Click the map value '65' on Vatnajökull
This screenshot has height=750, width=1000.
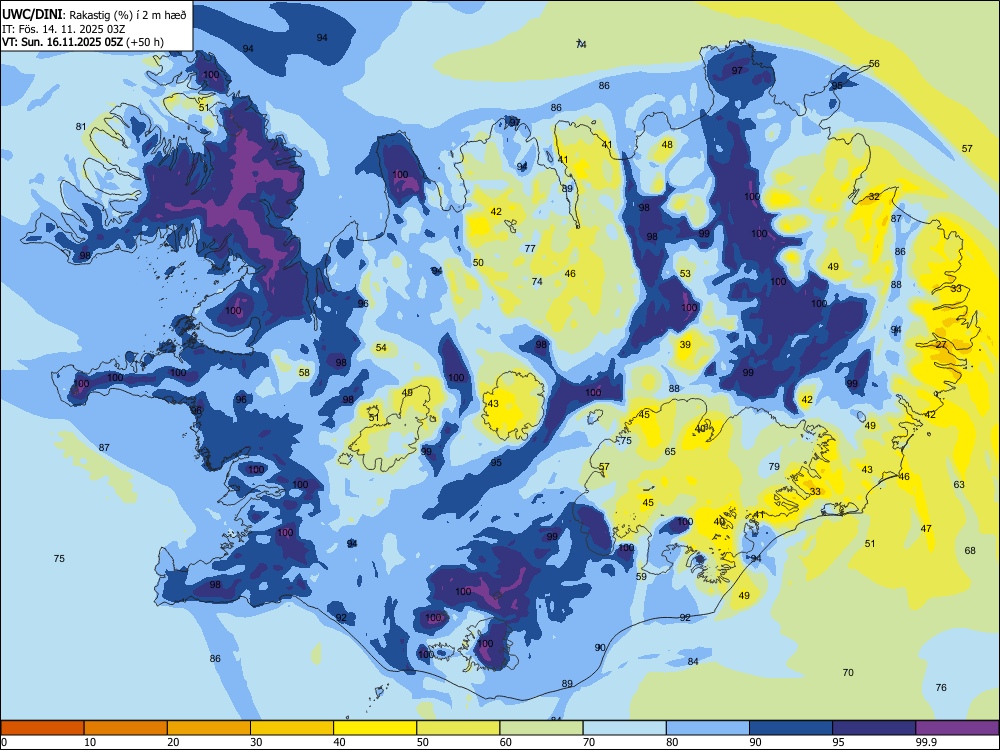(x=670, y=452)
